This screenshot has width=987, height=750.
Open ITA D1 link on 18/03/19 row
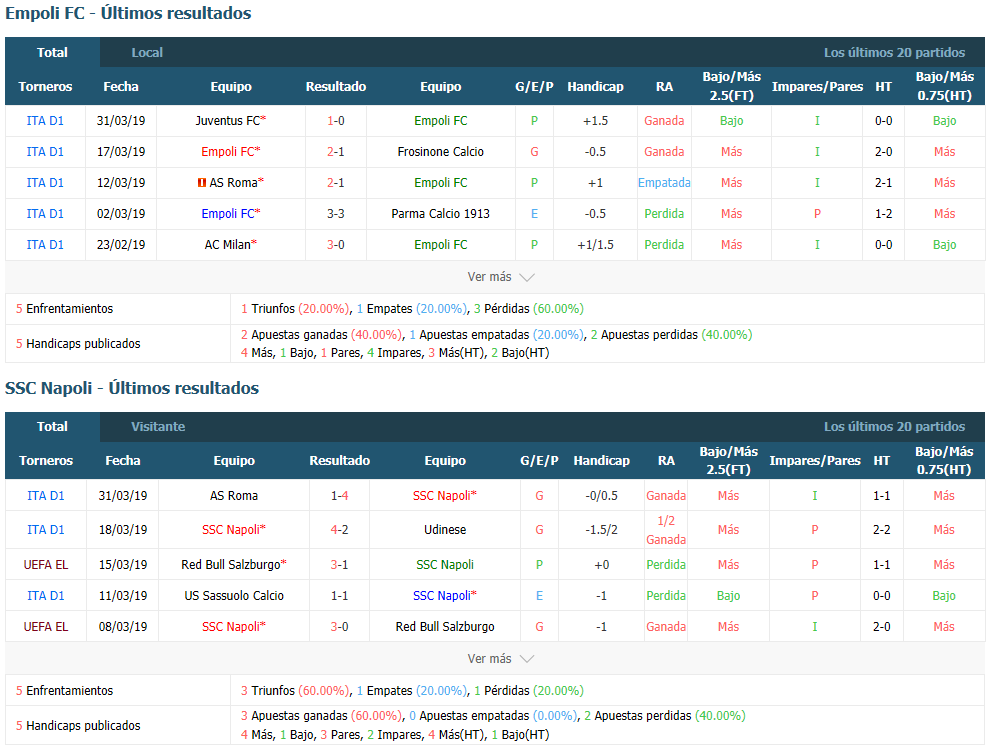[45, 530]
